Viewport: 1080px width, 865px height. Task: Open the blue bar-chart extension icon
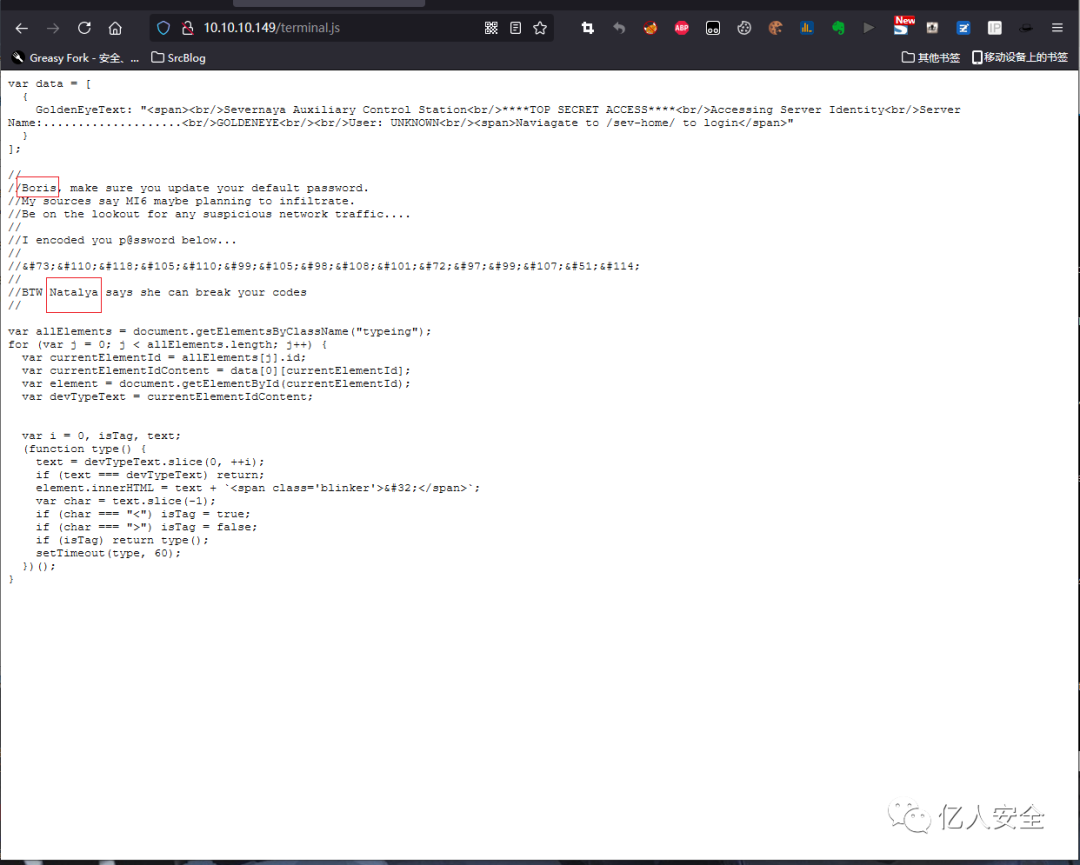pyautogui.click(x=807, y=28)
